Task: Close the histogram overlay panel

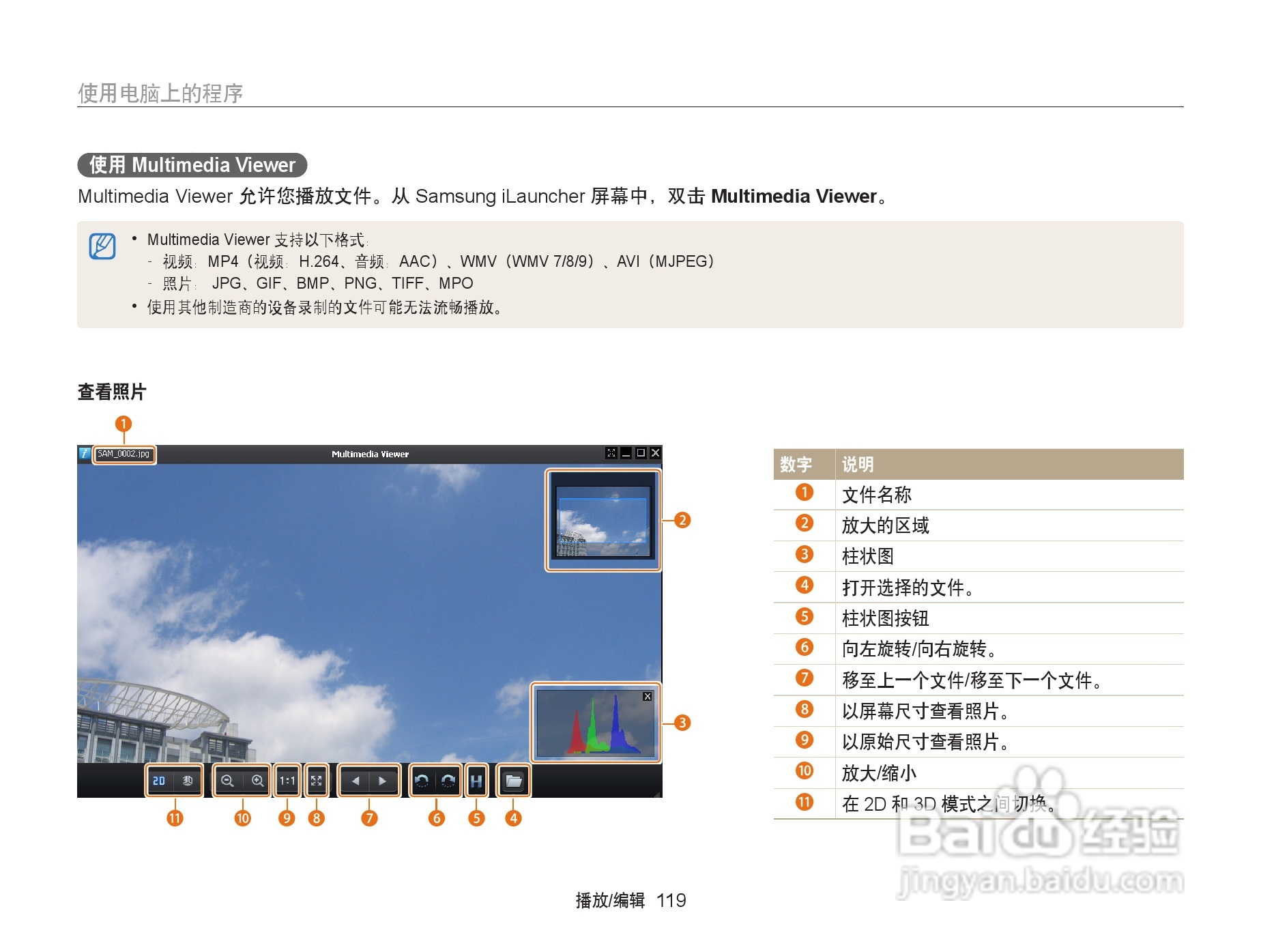Action: (x=647, y=696)
